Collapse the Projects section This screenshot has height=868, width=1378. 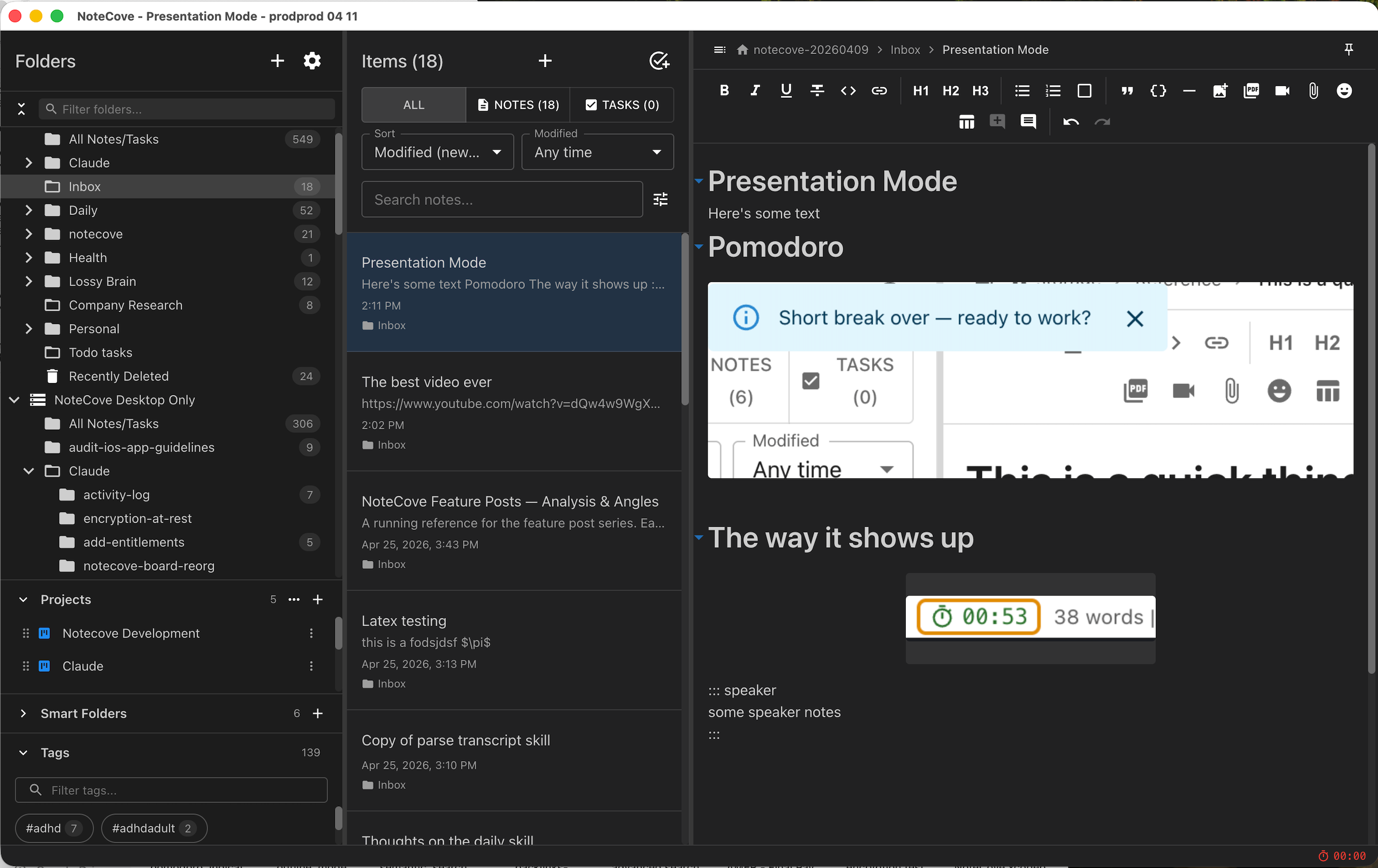(x=23, y=599)
